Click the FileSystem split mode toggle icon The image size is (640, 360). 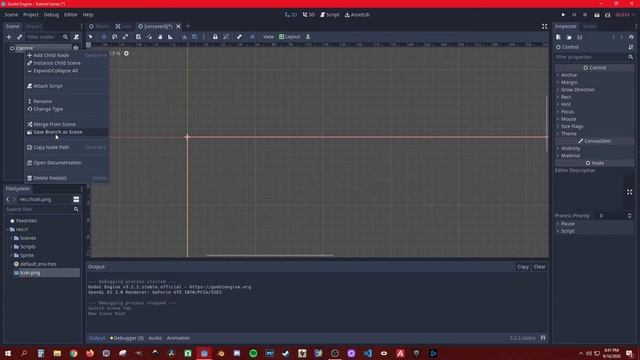coord(76,199)
